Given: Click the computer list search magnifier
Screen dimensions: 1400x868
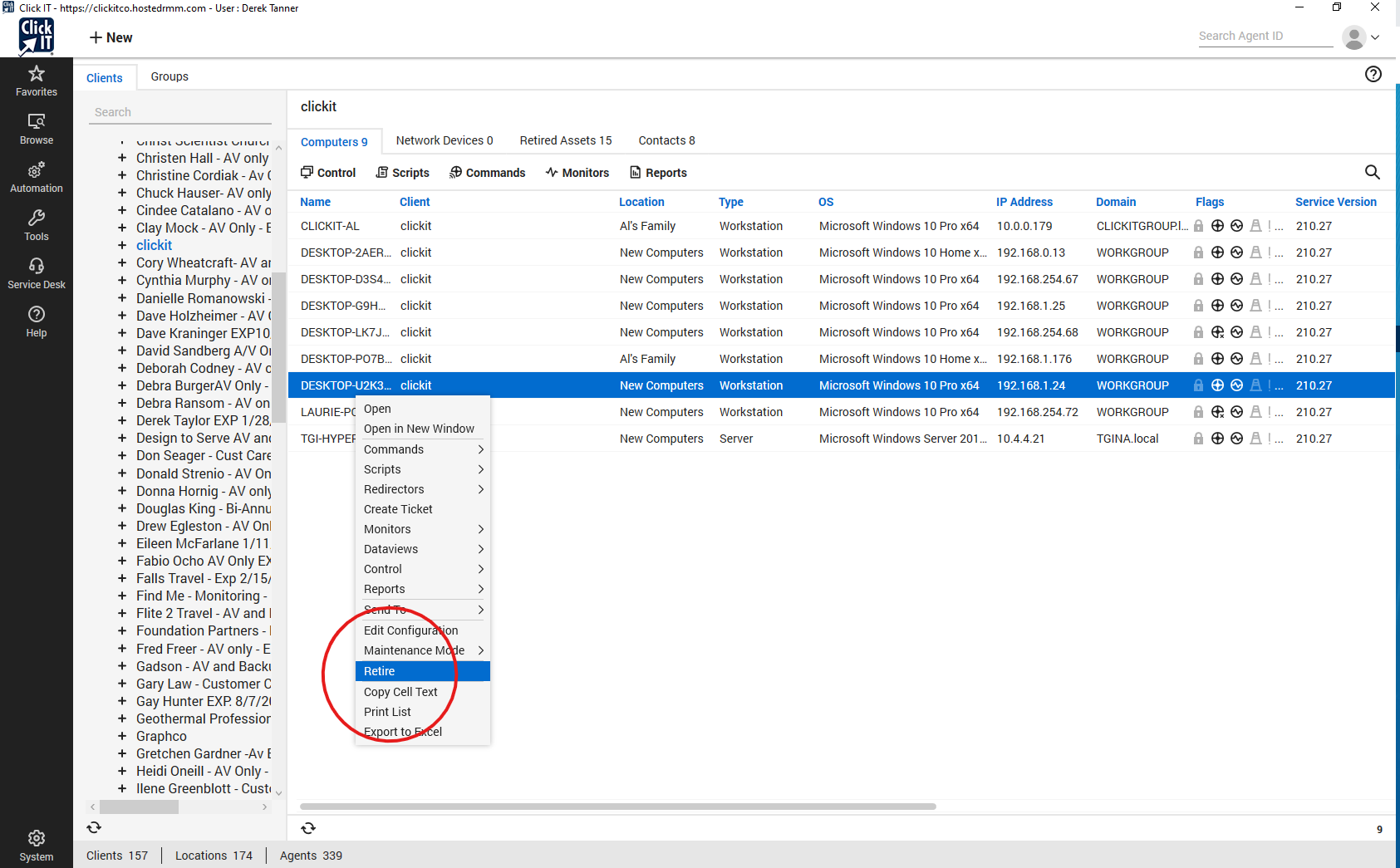Looking at the screenshot, I should pos(1373,172).
